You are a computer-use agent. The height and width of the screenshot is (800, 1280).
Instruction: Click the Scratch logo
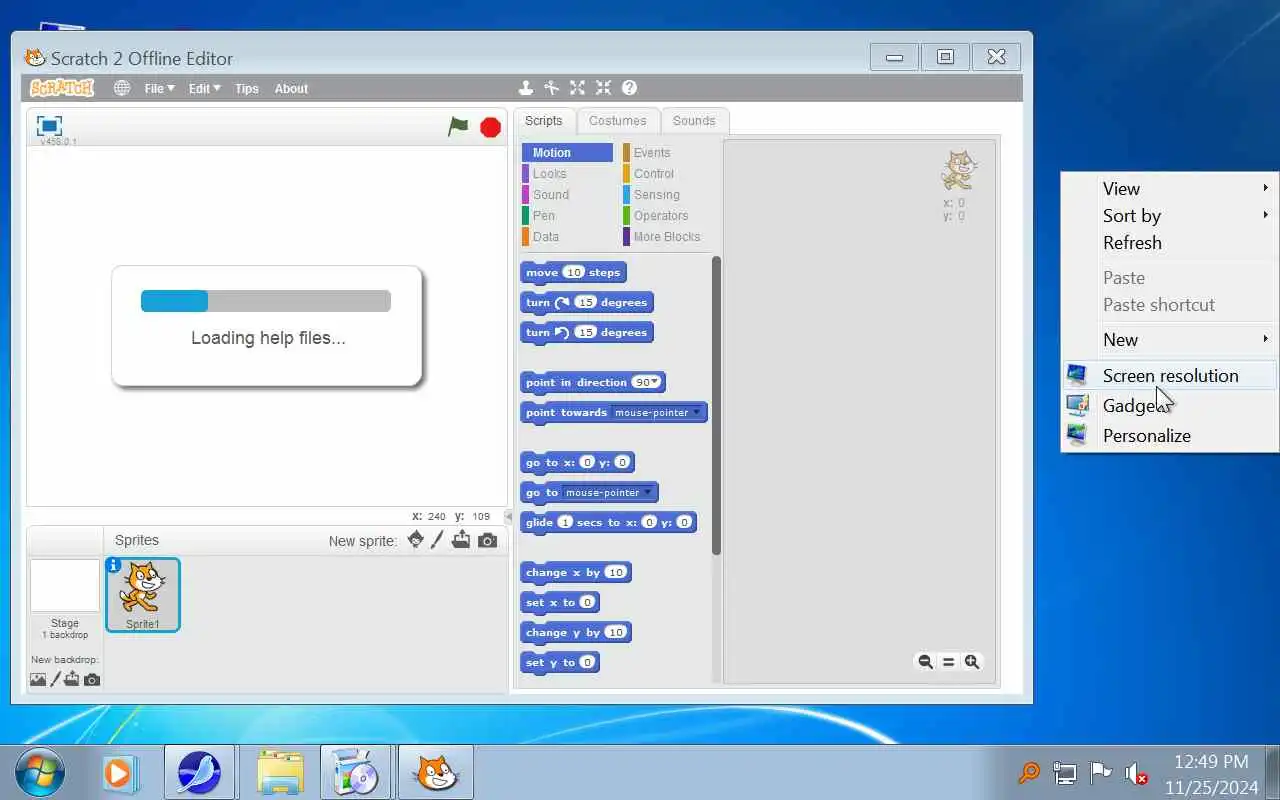coord(62,88)
